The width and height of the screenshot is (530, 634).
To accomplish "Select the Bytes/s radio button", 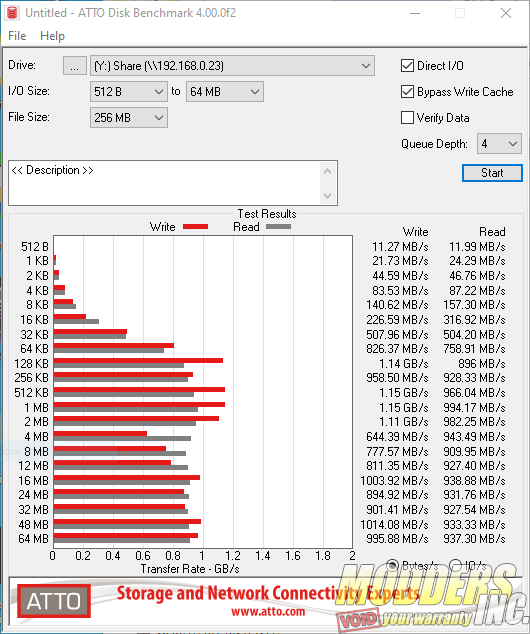I will click(x=392, y=565).
